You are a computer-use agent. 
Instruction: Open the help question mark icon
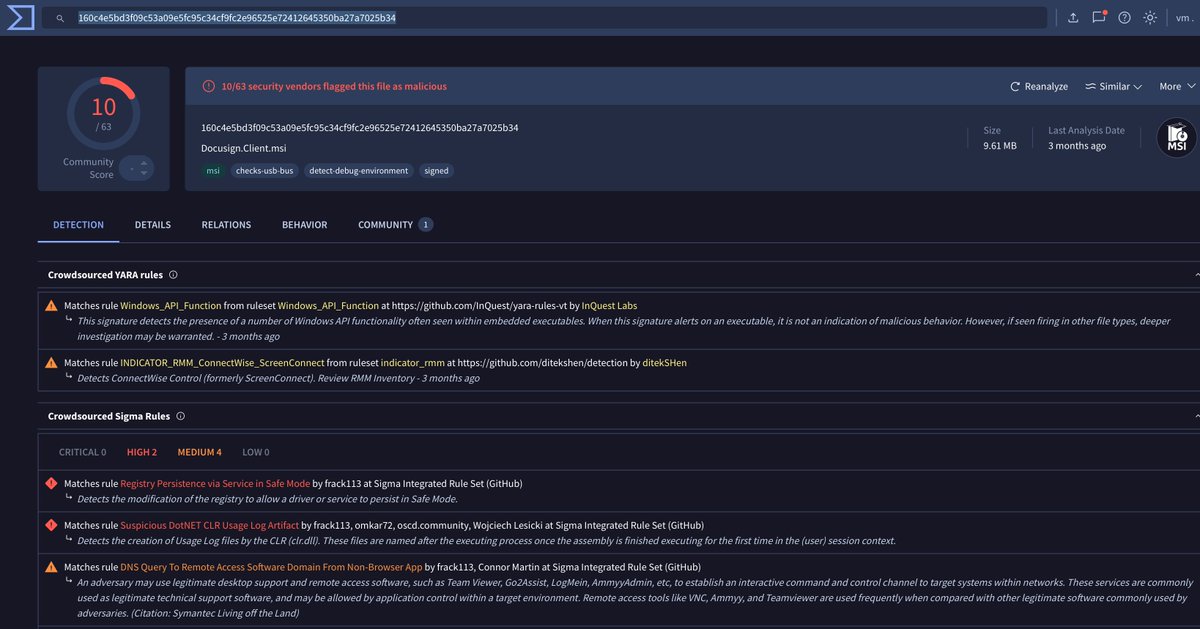tap(1125, 18)
